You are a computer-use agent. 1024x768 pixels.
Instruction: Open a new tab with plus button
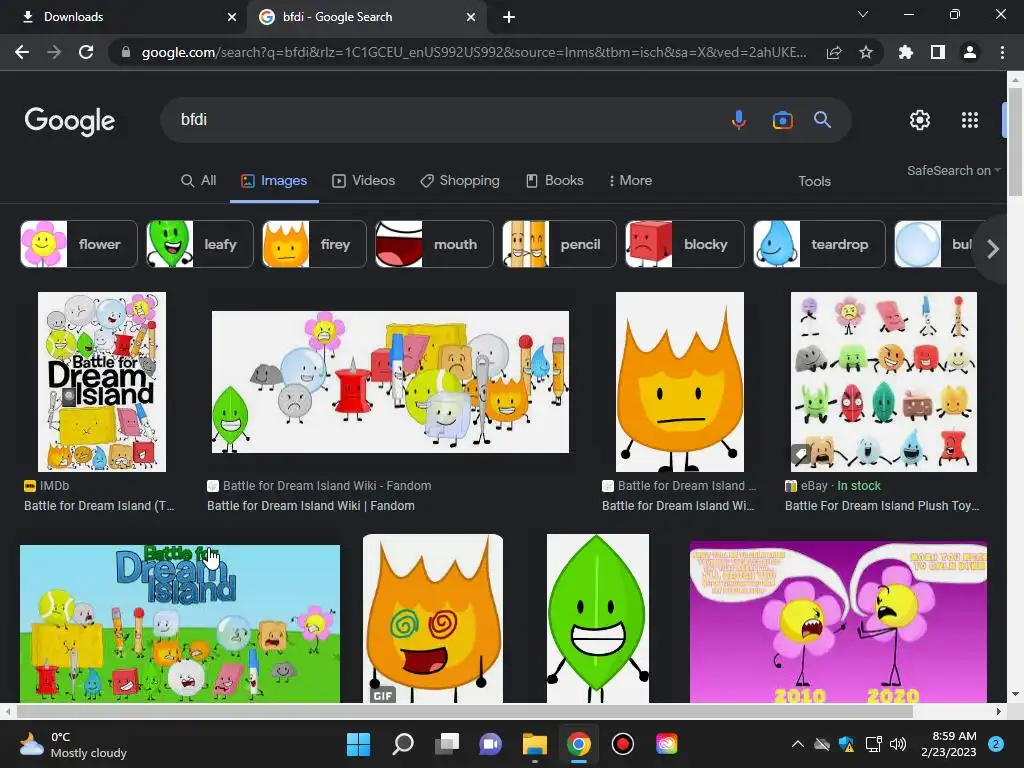509,18
